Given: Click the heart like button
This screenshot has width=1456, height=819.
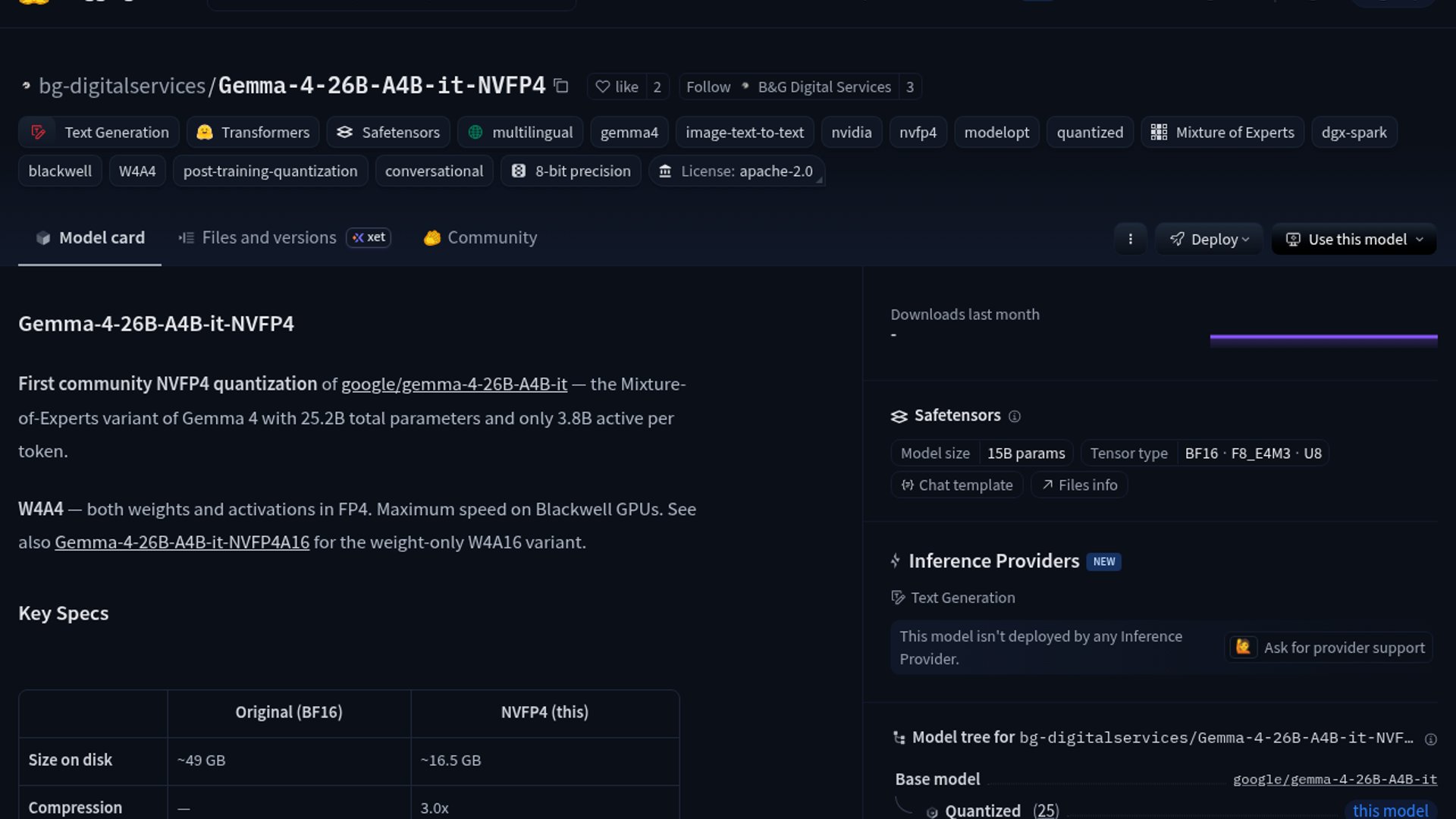Looking at the screenshot, I should pyautogui.click(x=617, y=87).
